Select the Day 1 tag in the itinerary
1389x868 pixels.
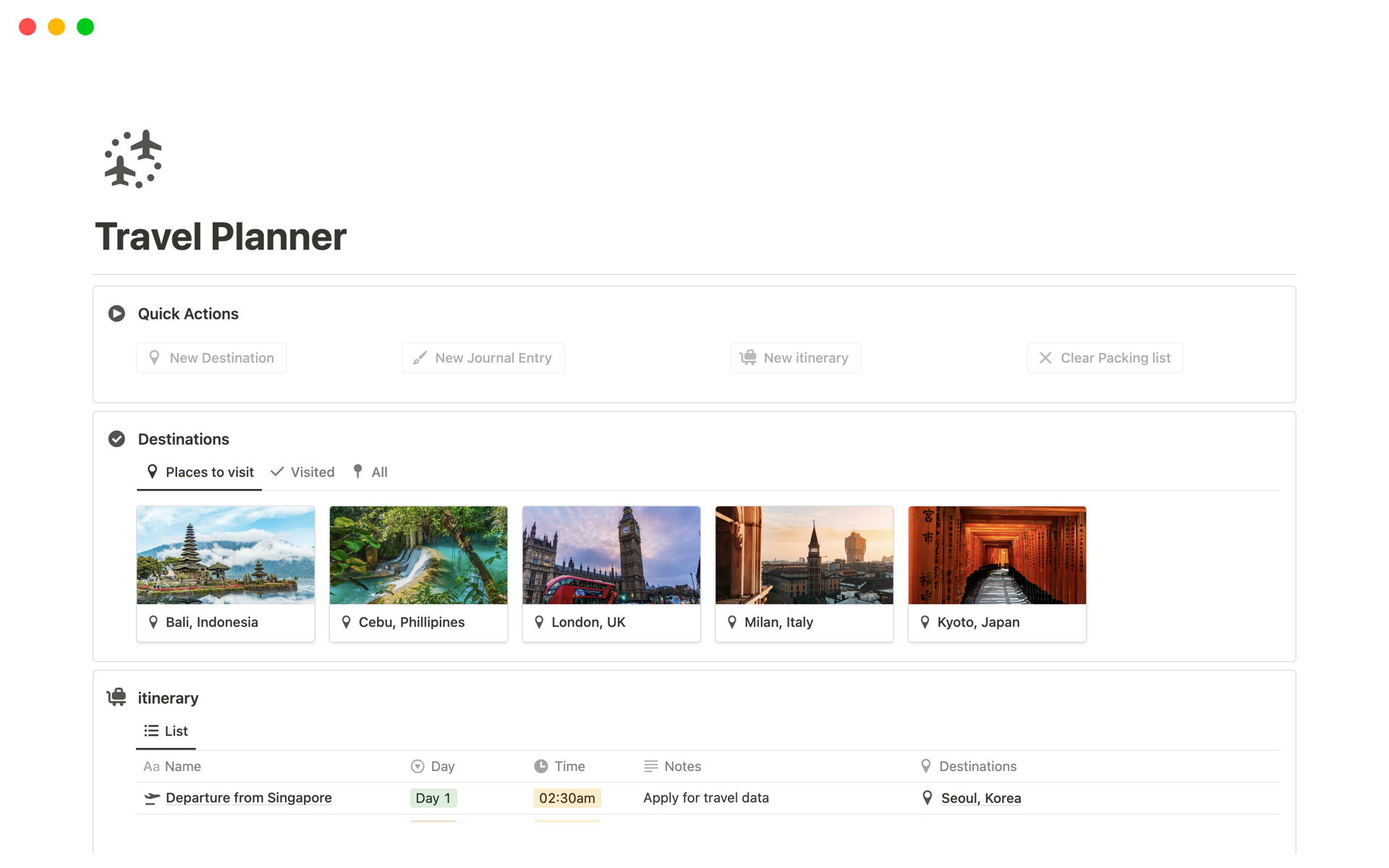[433, 798]
